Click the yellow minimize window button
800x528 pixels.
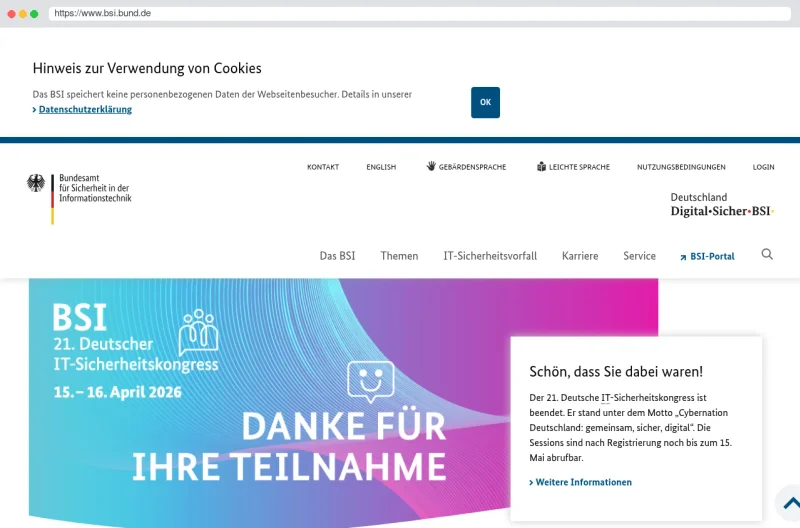click(23, 14)
